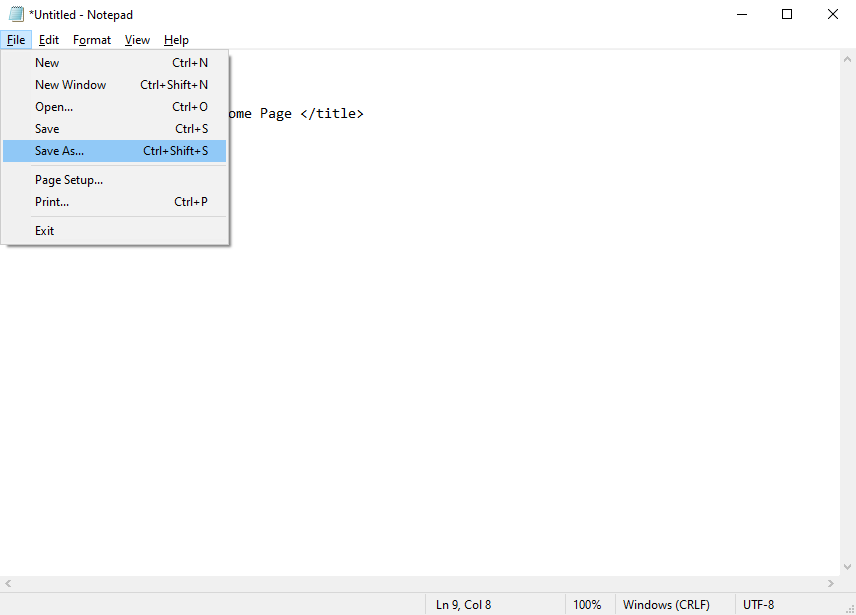Click the vertical scrollbar up arrow
This screenshot has width=856, height=615.
click(847, 59)
